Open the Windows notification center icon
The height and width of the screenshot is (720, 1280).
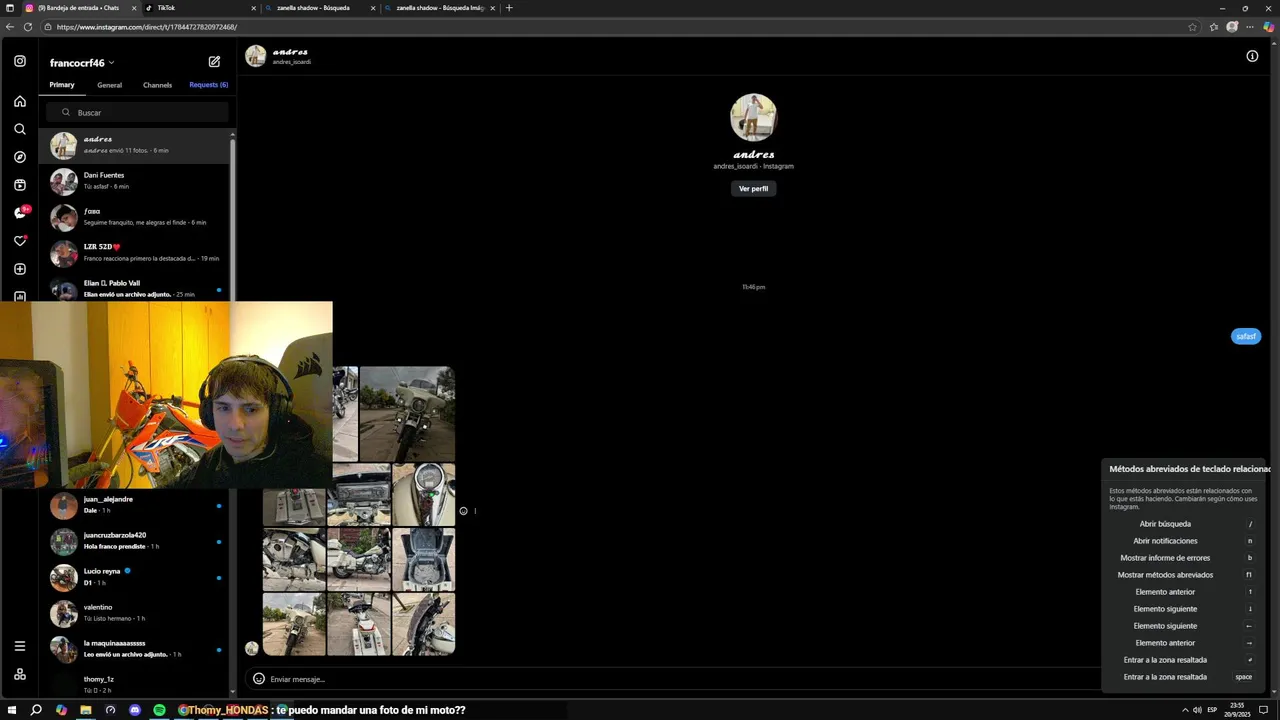tap(1263, 710)
